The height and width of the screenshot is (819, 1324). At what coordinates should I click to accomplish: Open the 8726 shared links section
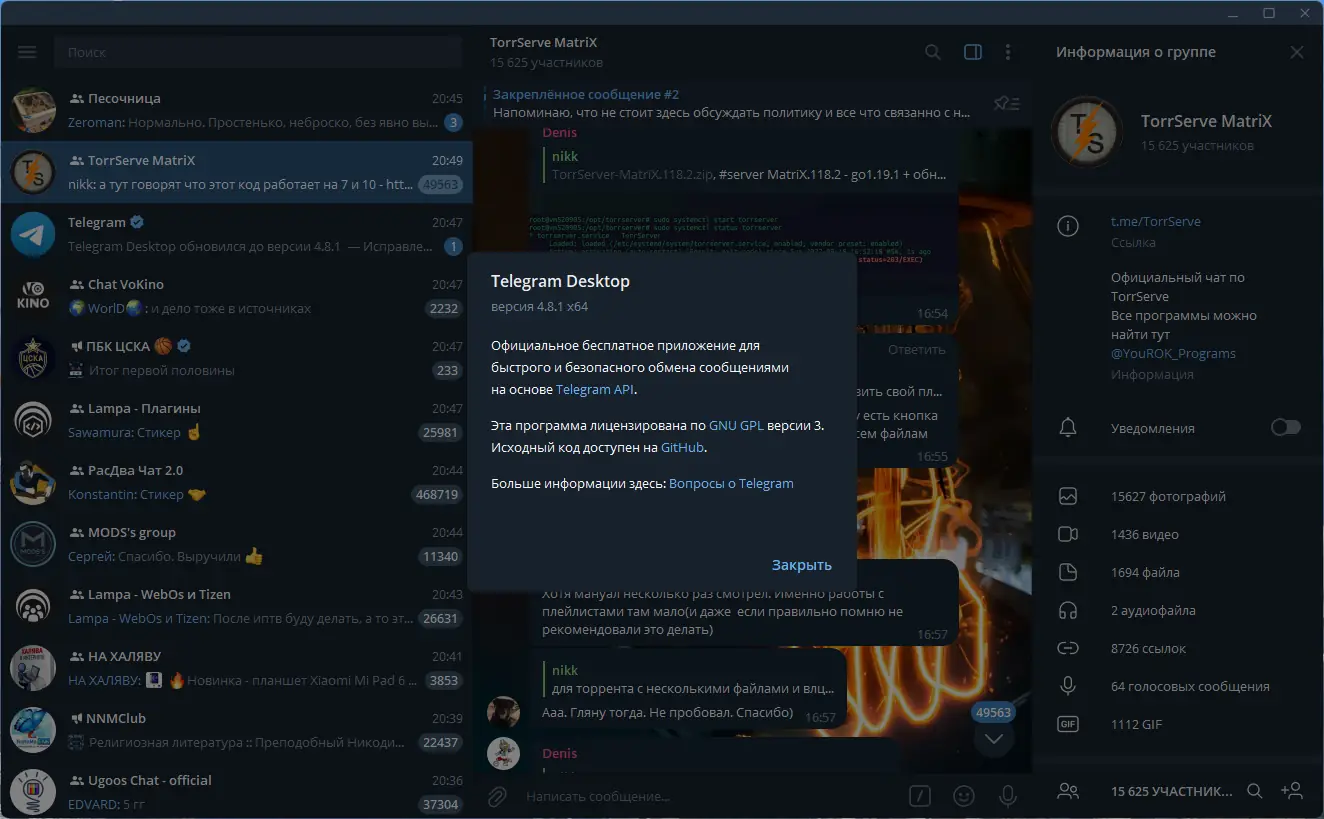click(1178, 648)
